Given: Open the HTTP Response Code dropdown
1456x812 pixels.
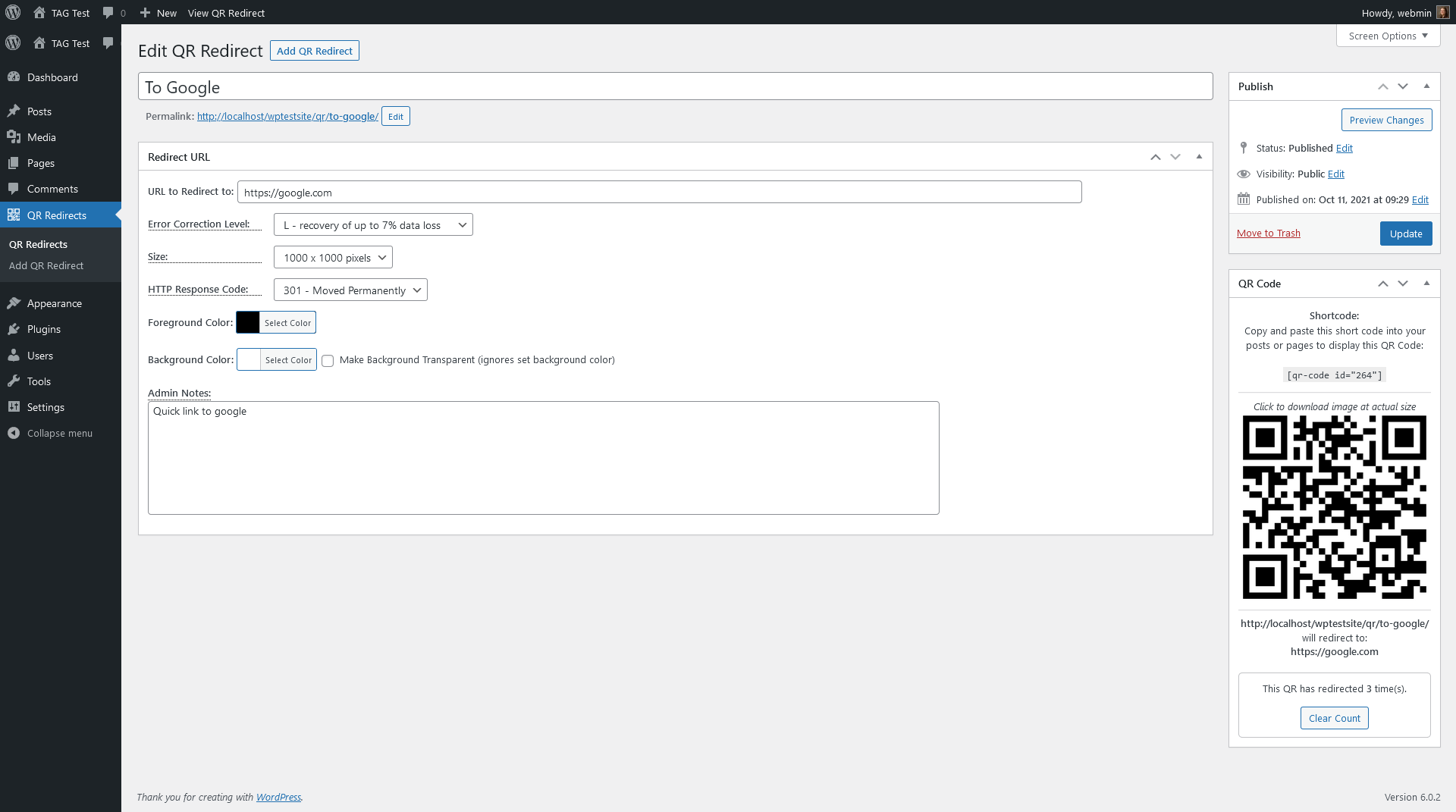Looking at the screenshot, I should (350, 290).
